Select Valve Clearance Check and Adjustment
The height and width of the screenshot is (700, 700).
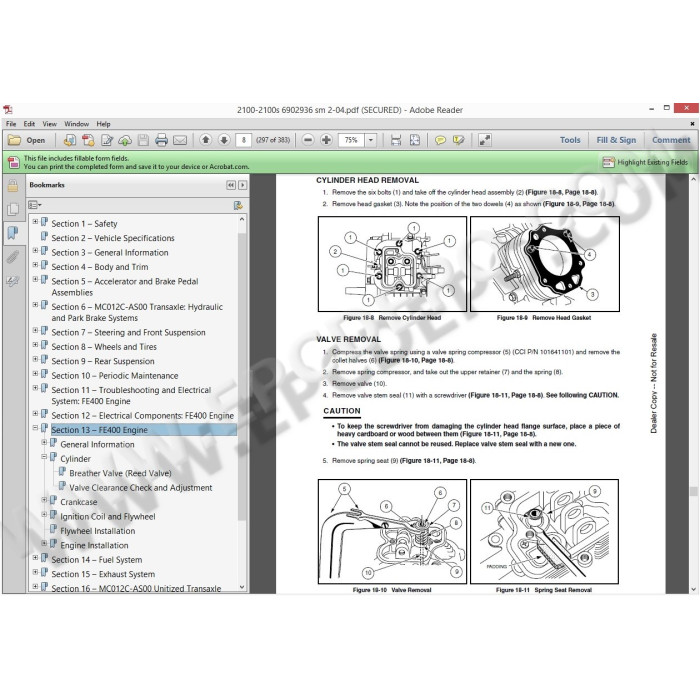click(141, 488)
